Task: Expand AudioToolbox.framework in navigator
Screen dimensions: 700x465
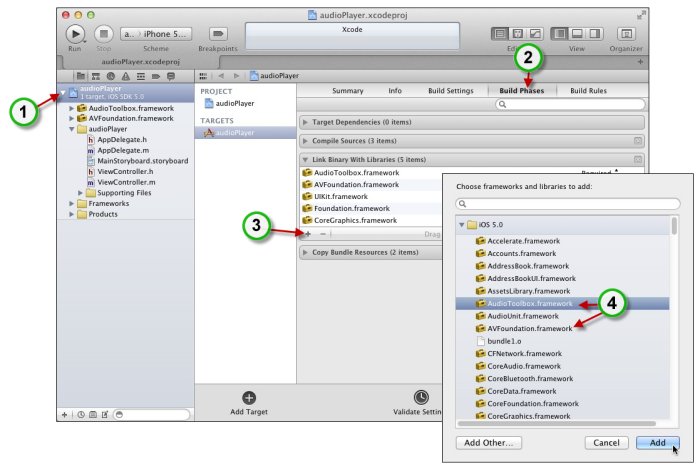Action: pyautogui.click(x=71, y=108)
